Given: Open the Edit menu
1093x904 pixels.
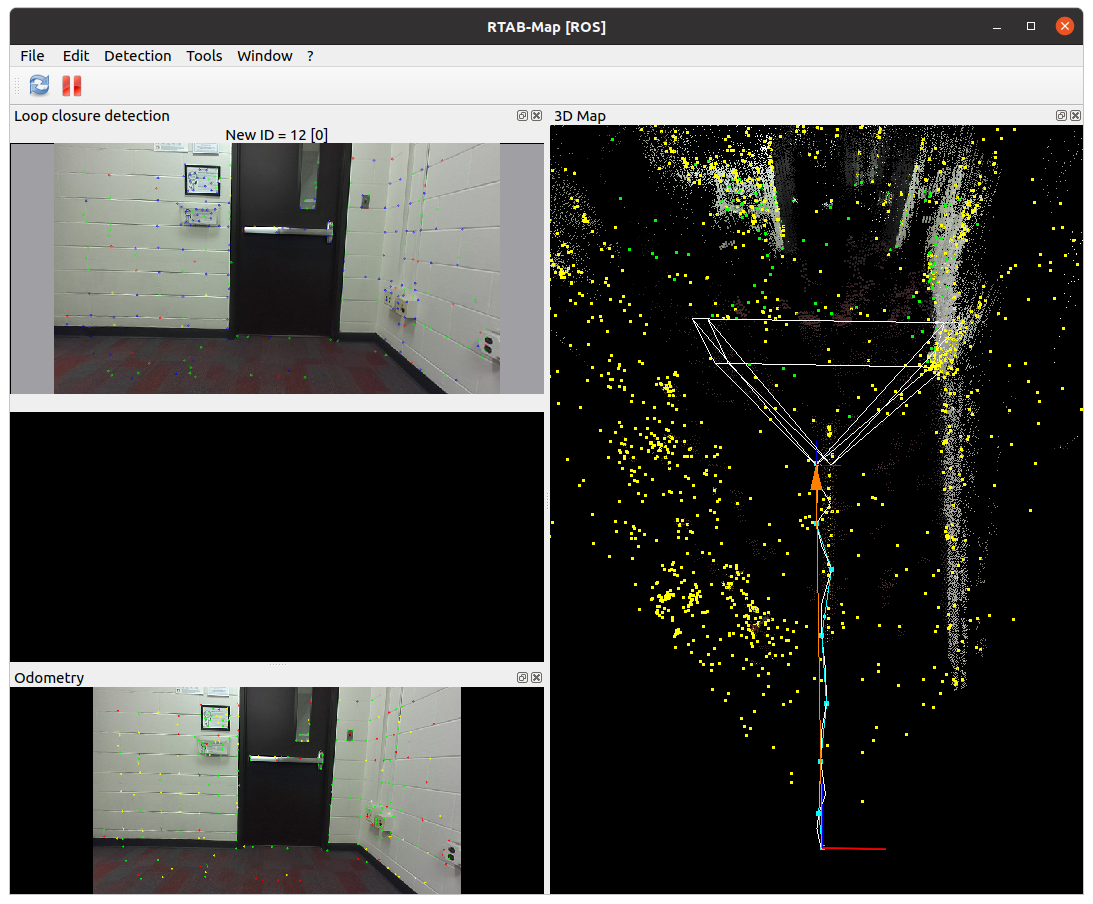Looking at the screenshot, I should click(x=76, y=56).
